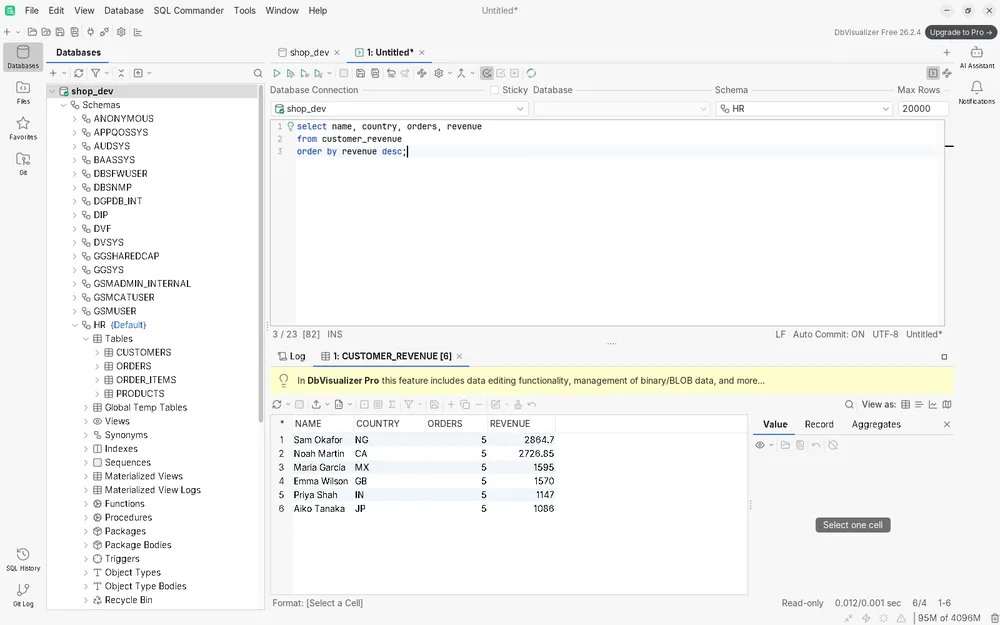Switch to the Record tab
Viewport: 1000px width, 625px height.
tap(819, 425)
